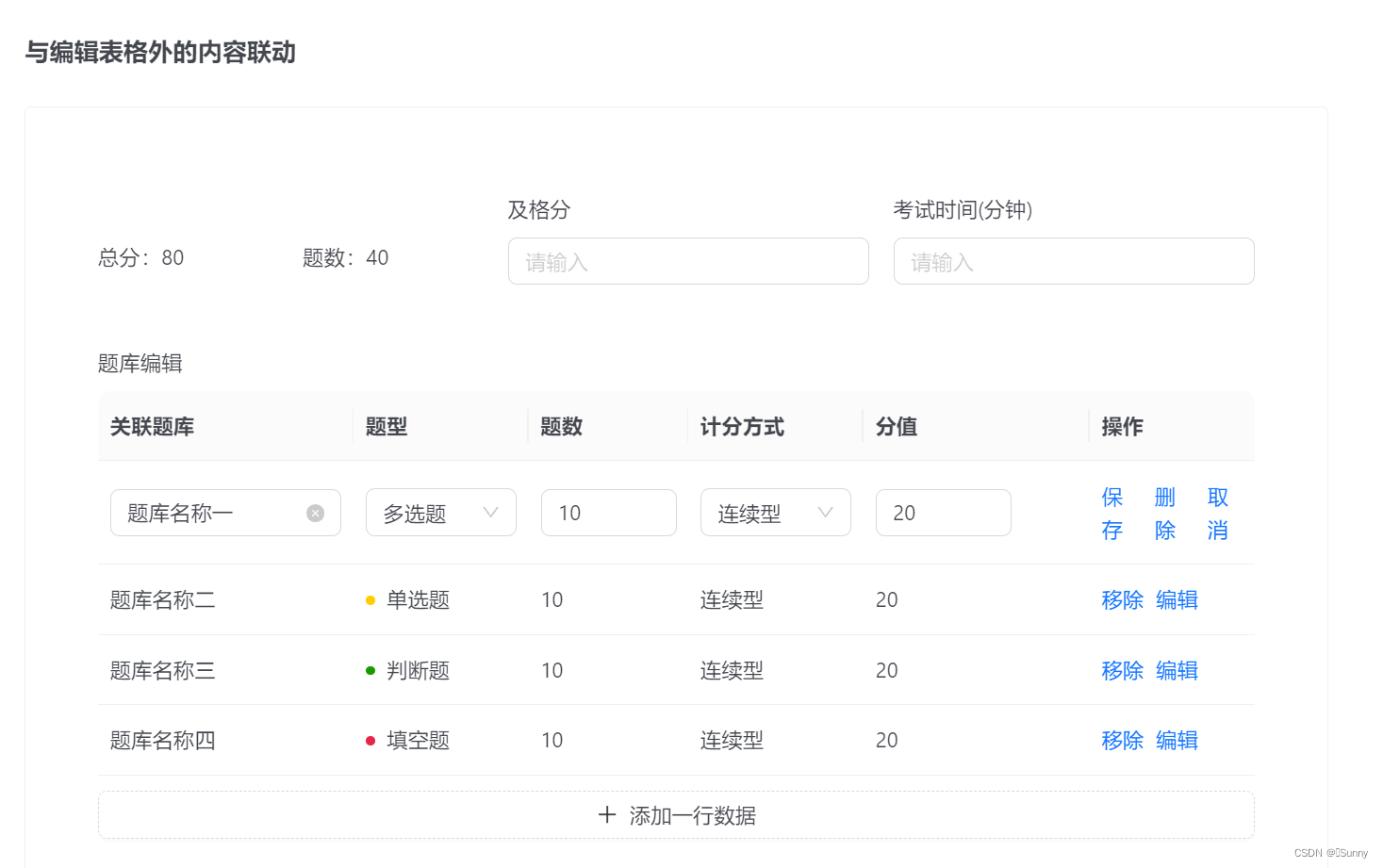
Task: Click the 题数 input containing 10
Action: point(608,513)
